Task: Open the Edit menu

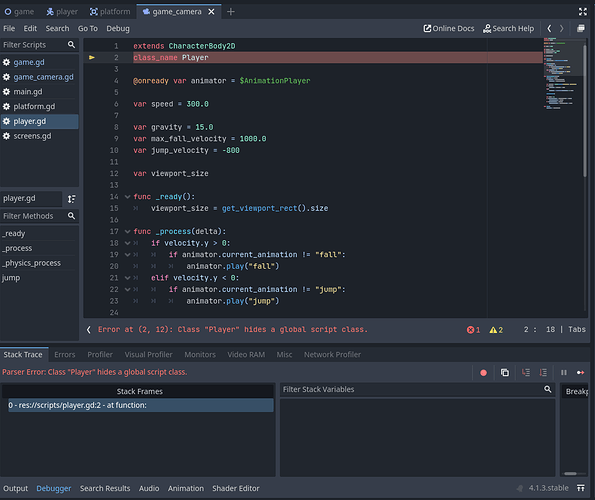Action: click(x=30, y=28)
